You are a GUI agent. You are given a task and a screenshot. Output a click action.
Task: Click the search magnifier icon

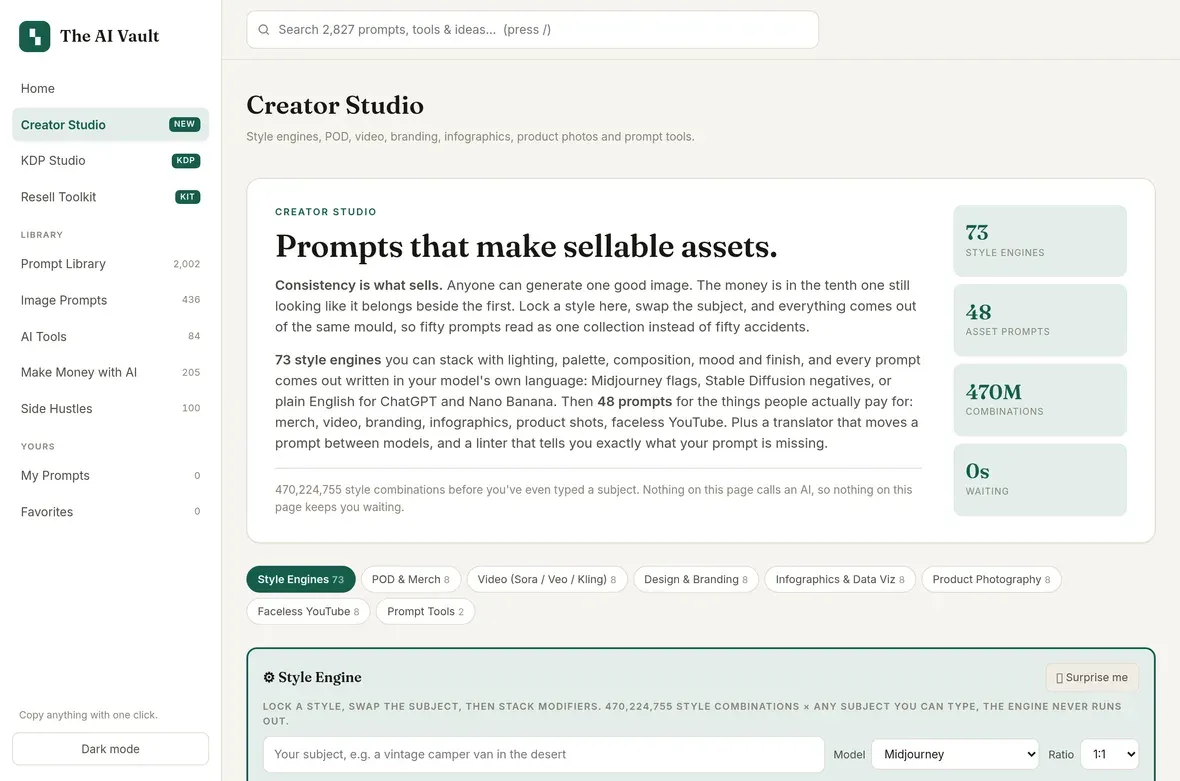[263, 30]
